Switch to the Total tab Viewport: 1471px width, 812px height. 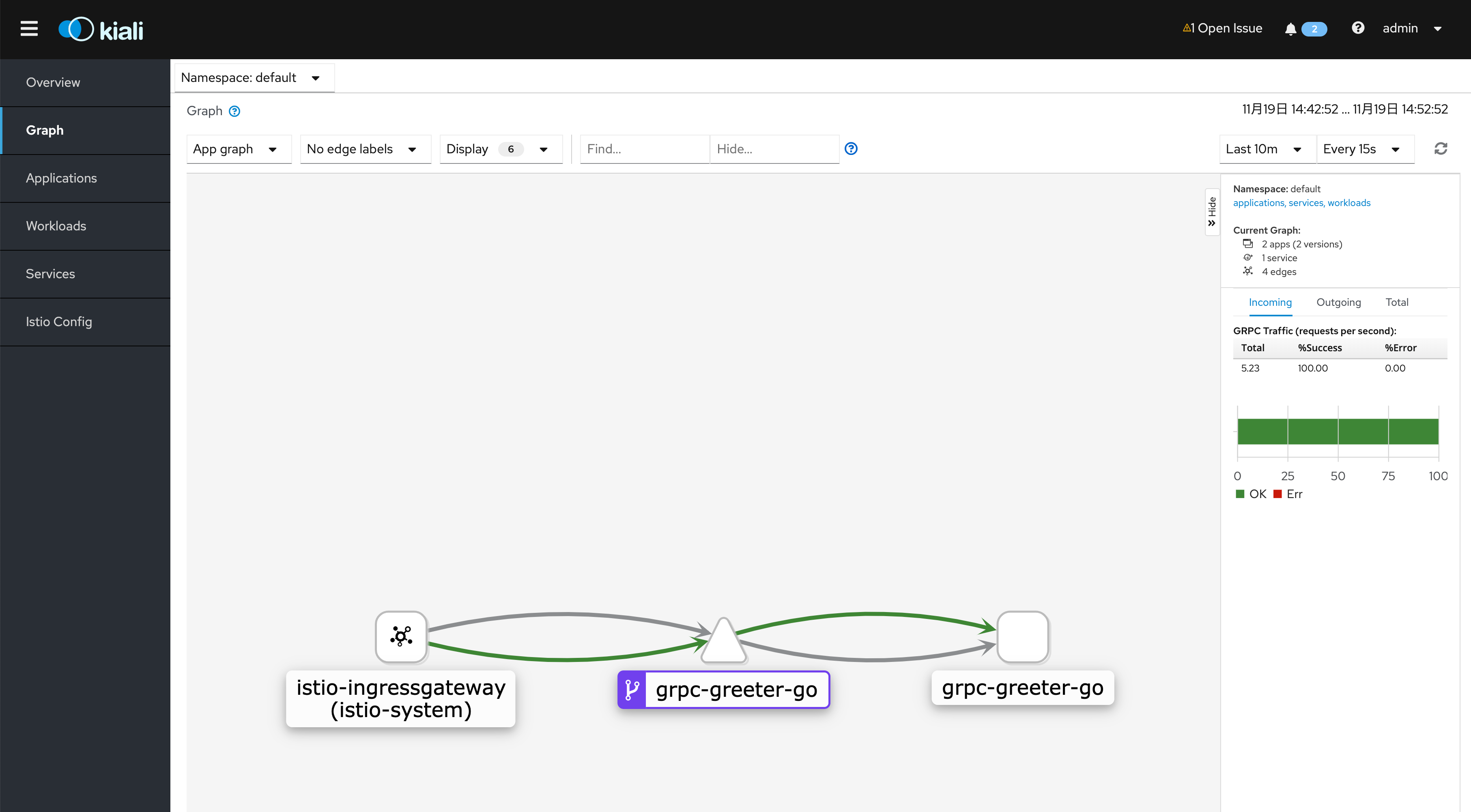coord(1396,302)
